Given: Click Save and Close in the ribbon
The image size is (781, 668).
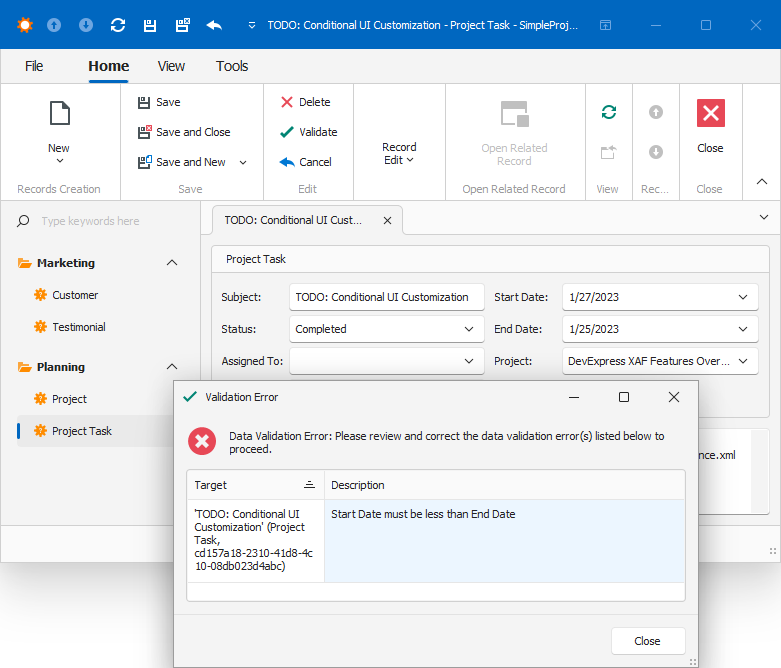Looking at the screenshot, I should coord(184,132).
